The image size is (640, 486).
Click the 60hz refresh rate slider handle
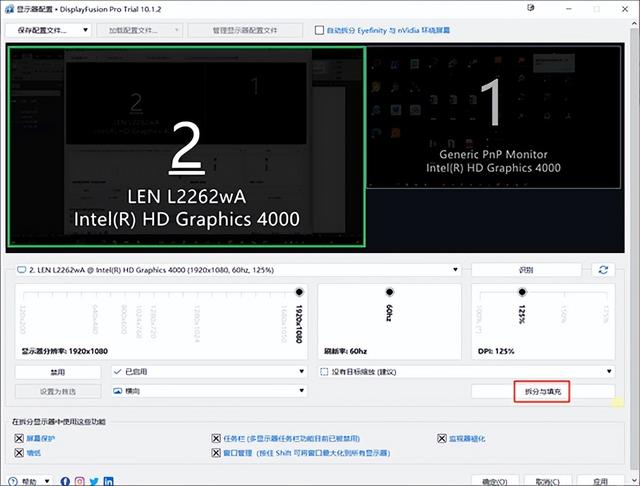(389, 292)
